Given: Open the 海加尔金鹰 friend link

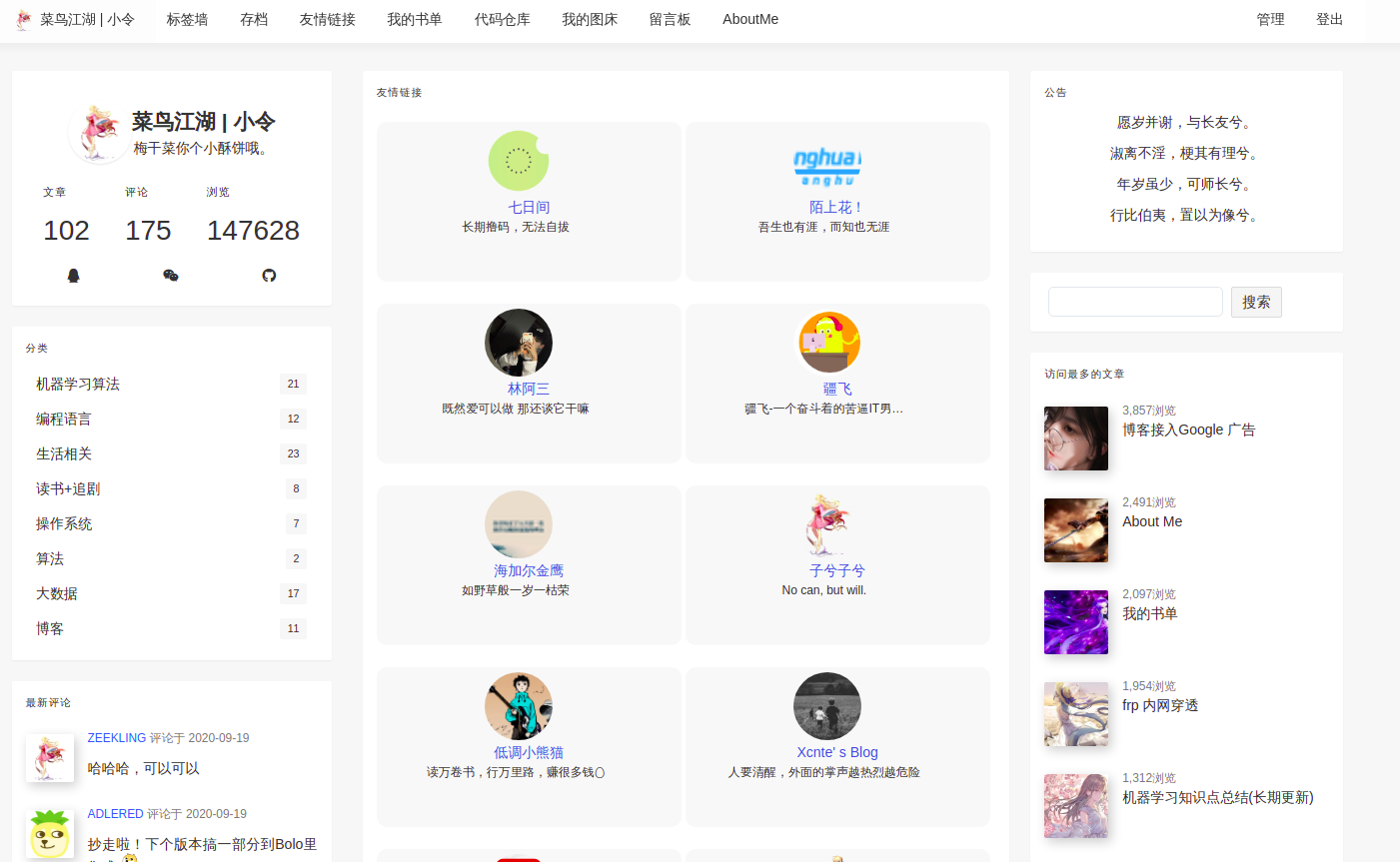Looking at the screenshot, I should click(529, 570).
